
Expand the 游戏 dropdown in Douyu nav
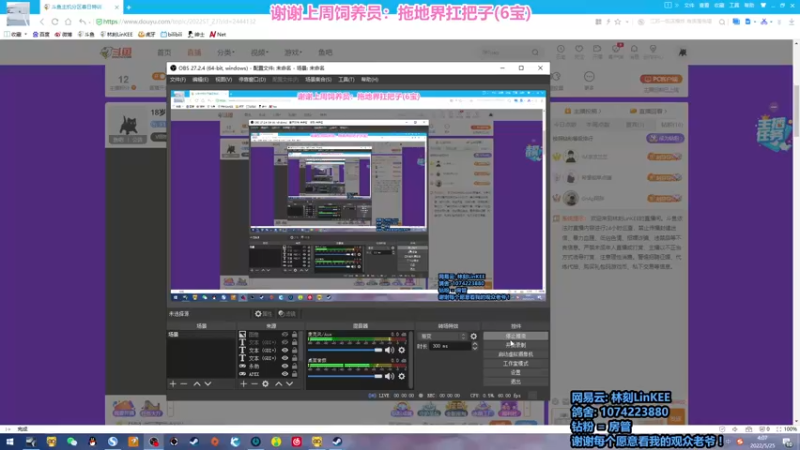293,52
